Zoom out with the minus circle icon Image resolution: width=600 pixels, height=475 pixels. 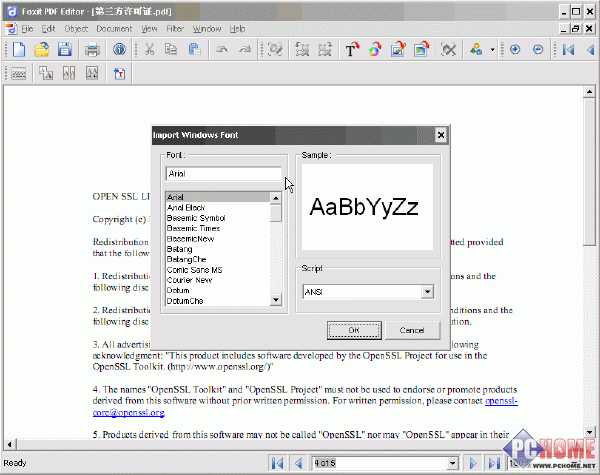click(x=538, y=50)
